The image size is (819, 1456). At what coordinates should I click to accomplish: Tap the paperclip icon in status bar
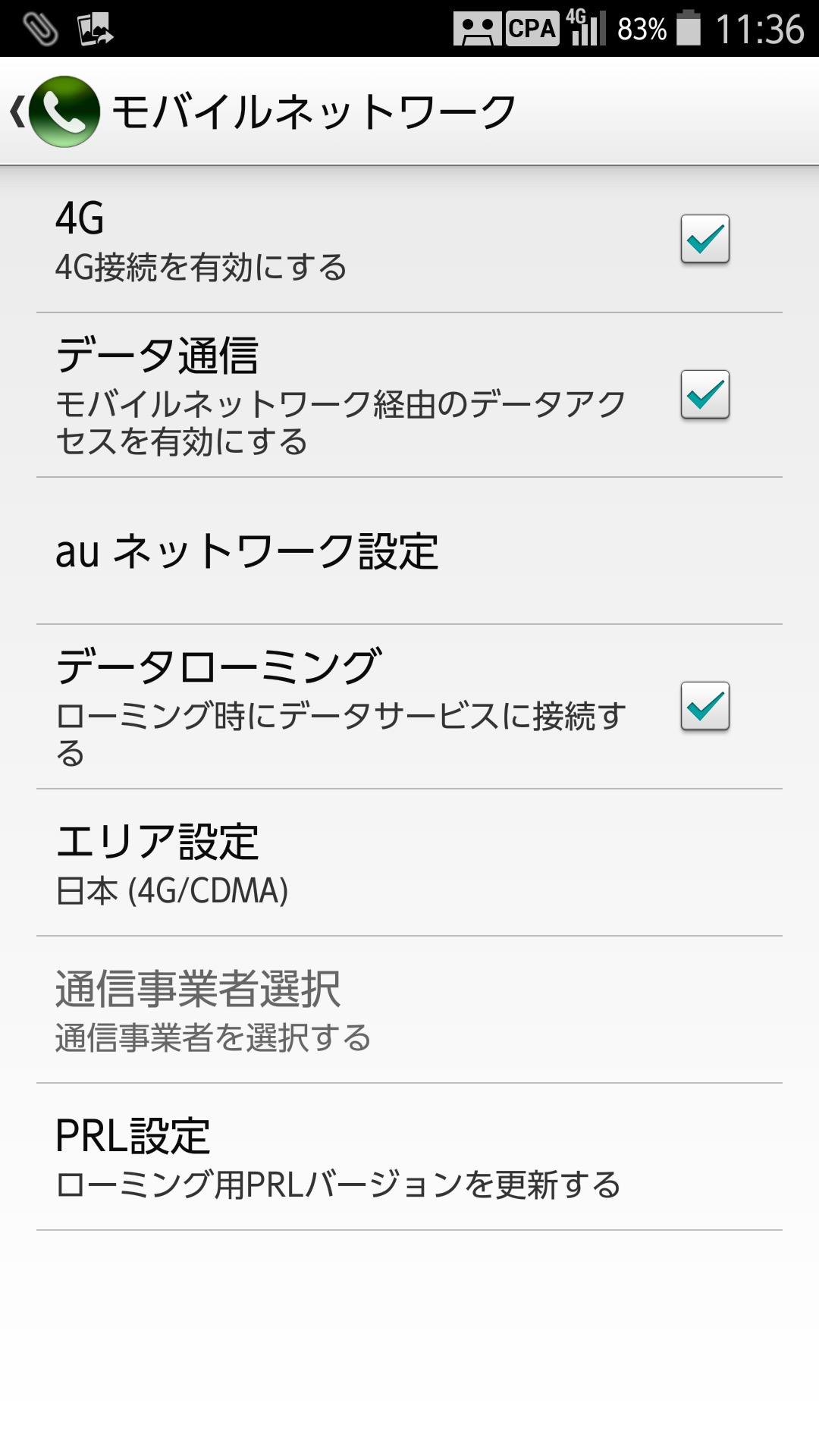pyautogui.click(x=40, y=29)
